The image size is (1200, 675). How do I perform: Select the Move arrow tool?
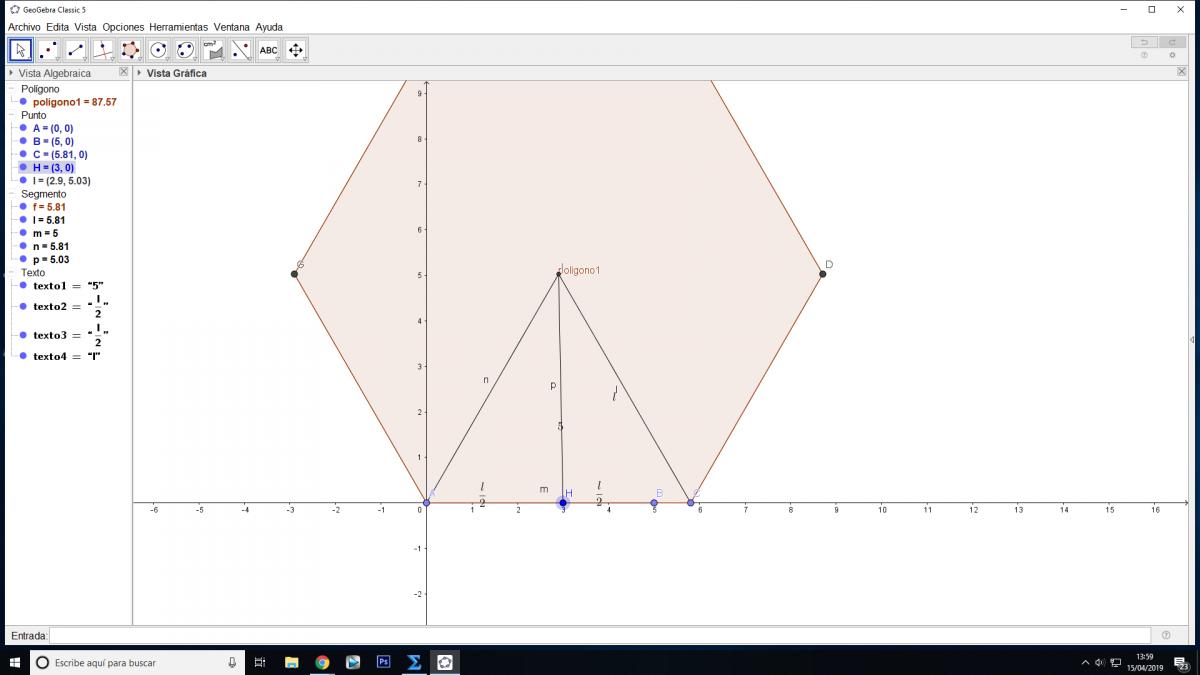(21, 50)
